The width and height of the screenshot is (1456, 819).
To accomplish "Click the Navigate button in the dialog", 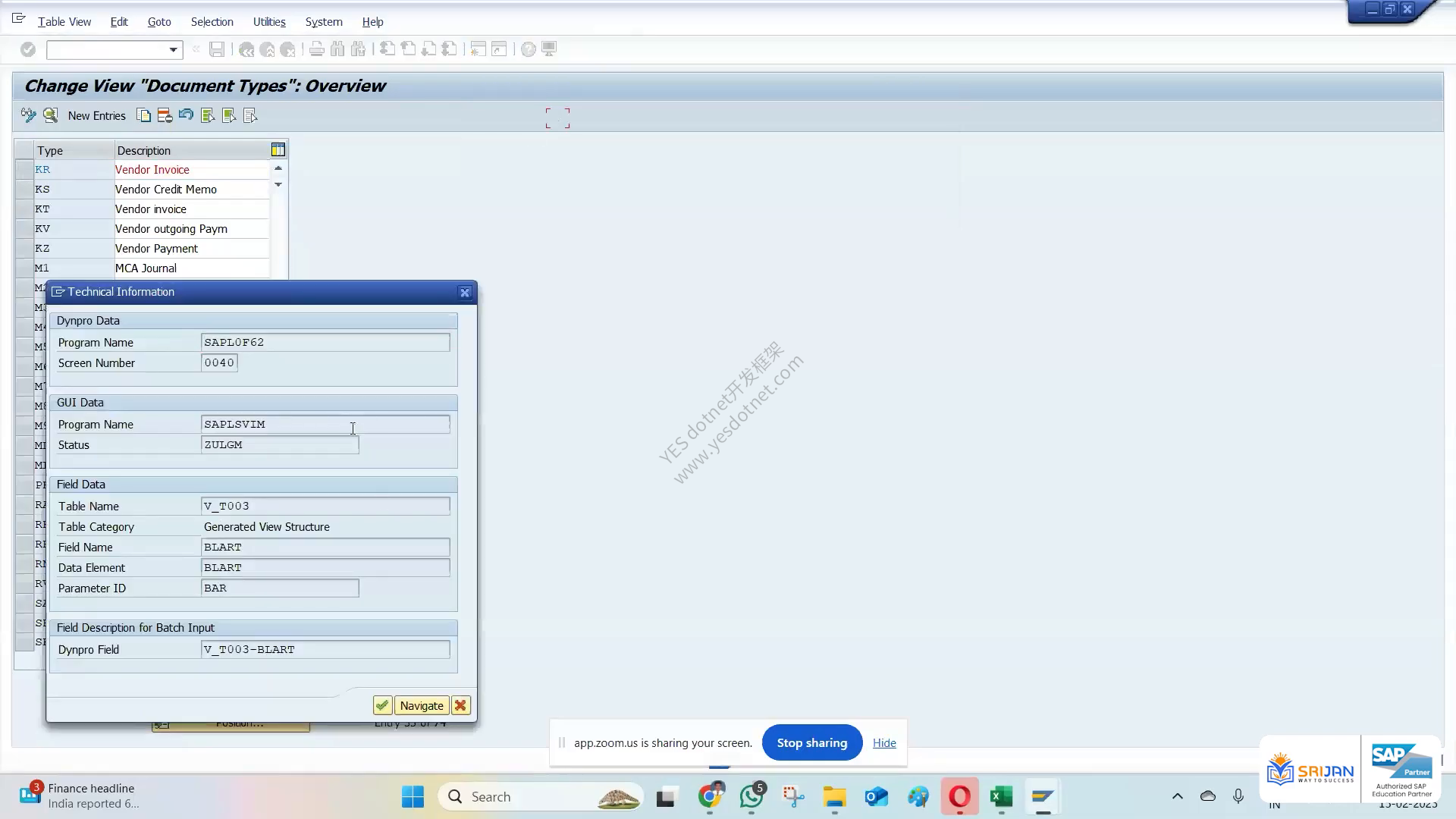I will click(422, 706).
